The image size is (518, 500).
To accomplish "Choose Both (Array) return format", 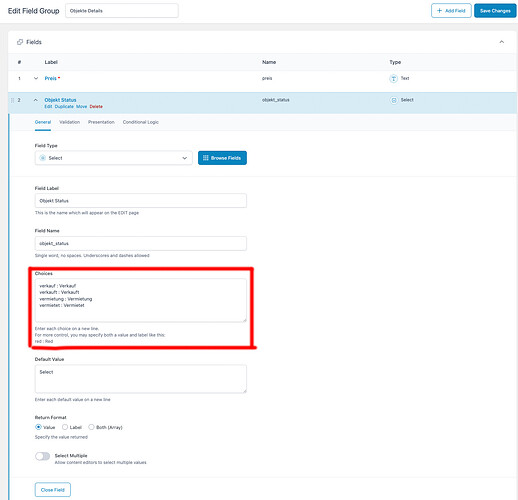I will [x=91, y=427].
